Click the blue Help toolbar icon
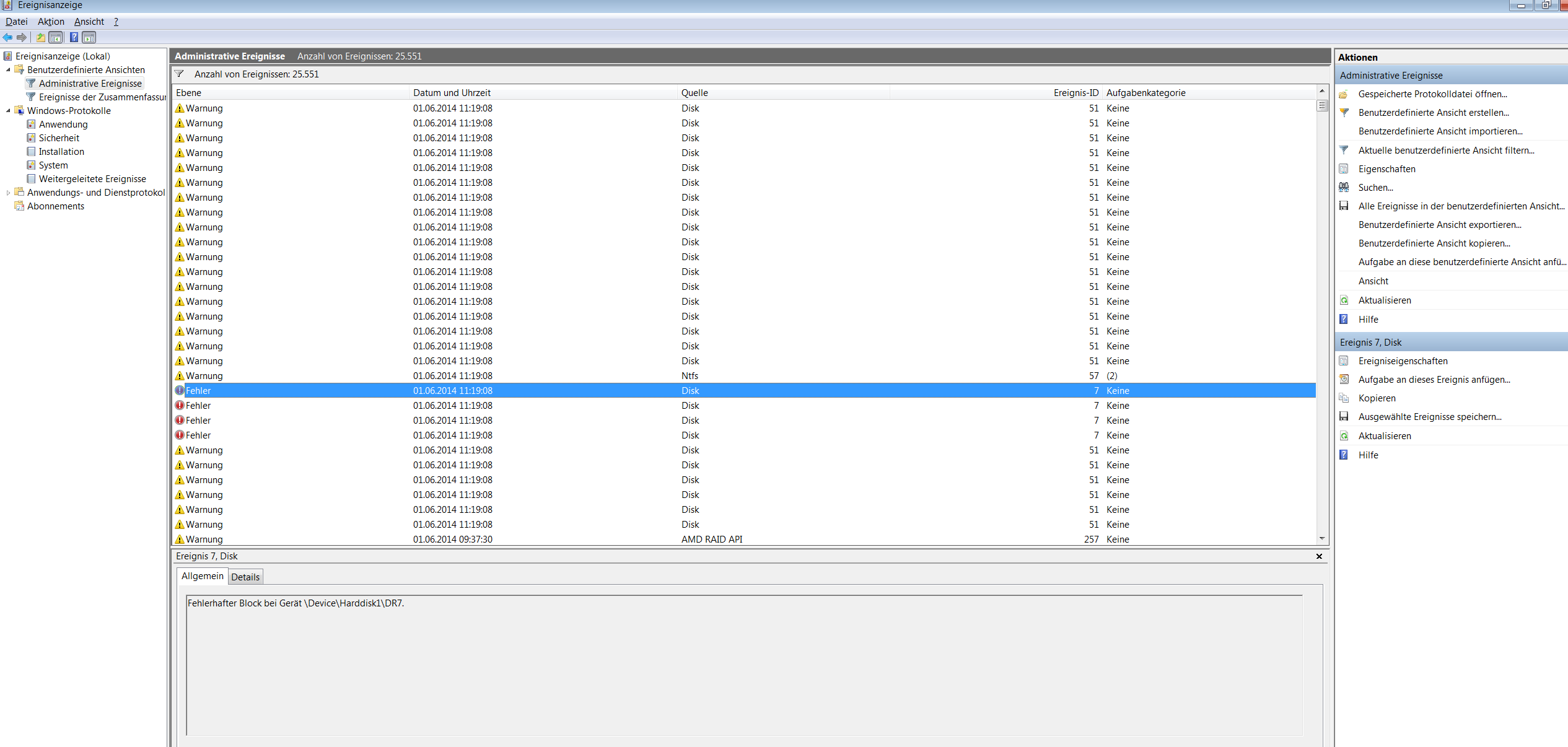The height and width of the screenshot is (747, 1568). click(x=74, y=38)
